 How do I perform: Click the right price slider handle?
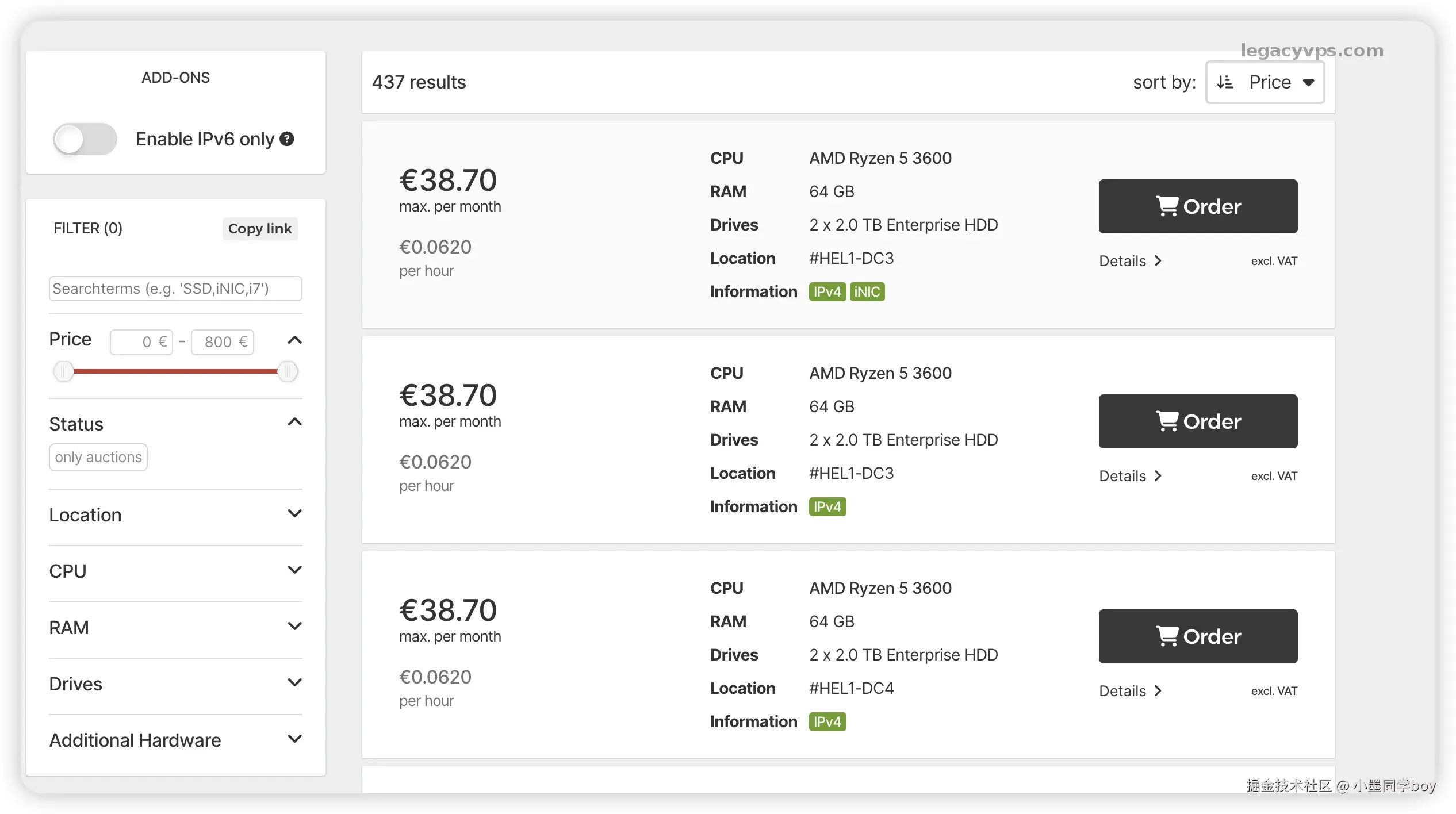[x=287, y=371]
